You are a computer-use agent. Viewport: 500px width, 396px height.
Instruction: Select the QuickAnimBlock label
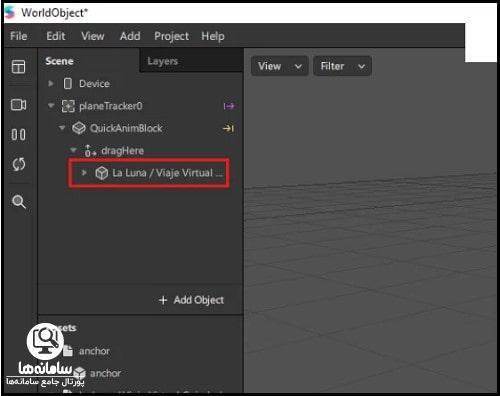126,128
